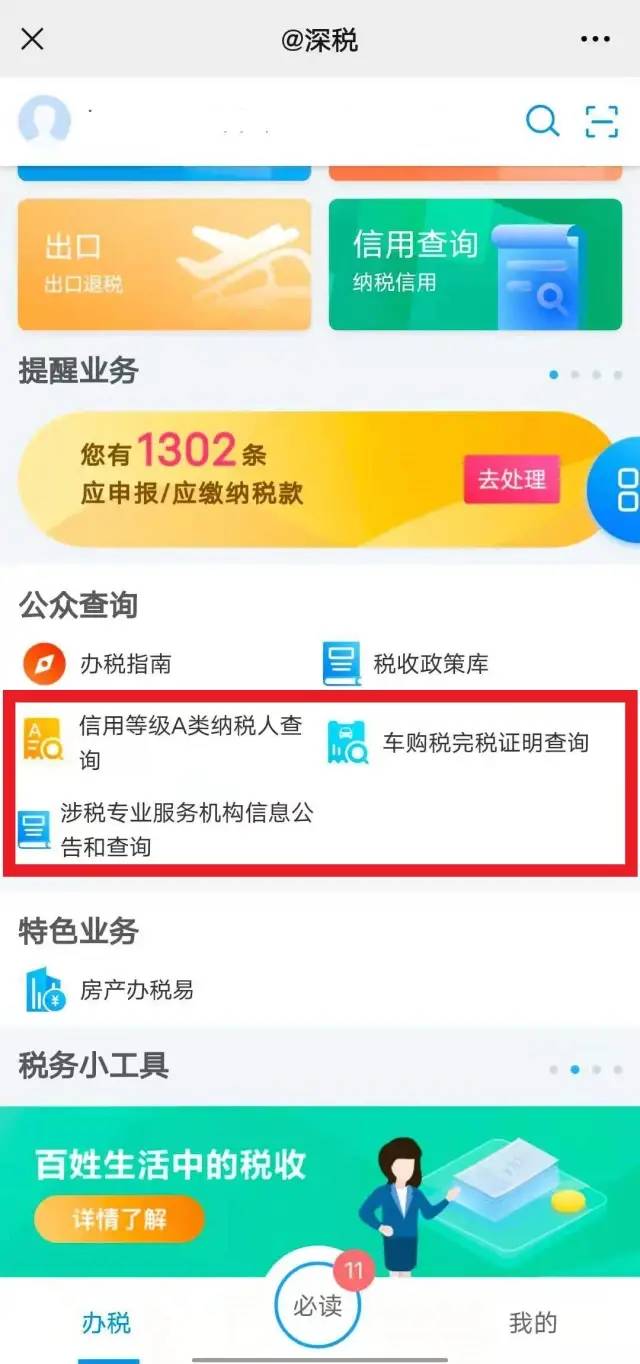Open the 信用查询 纳税信用 card

tap(475, 264)
